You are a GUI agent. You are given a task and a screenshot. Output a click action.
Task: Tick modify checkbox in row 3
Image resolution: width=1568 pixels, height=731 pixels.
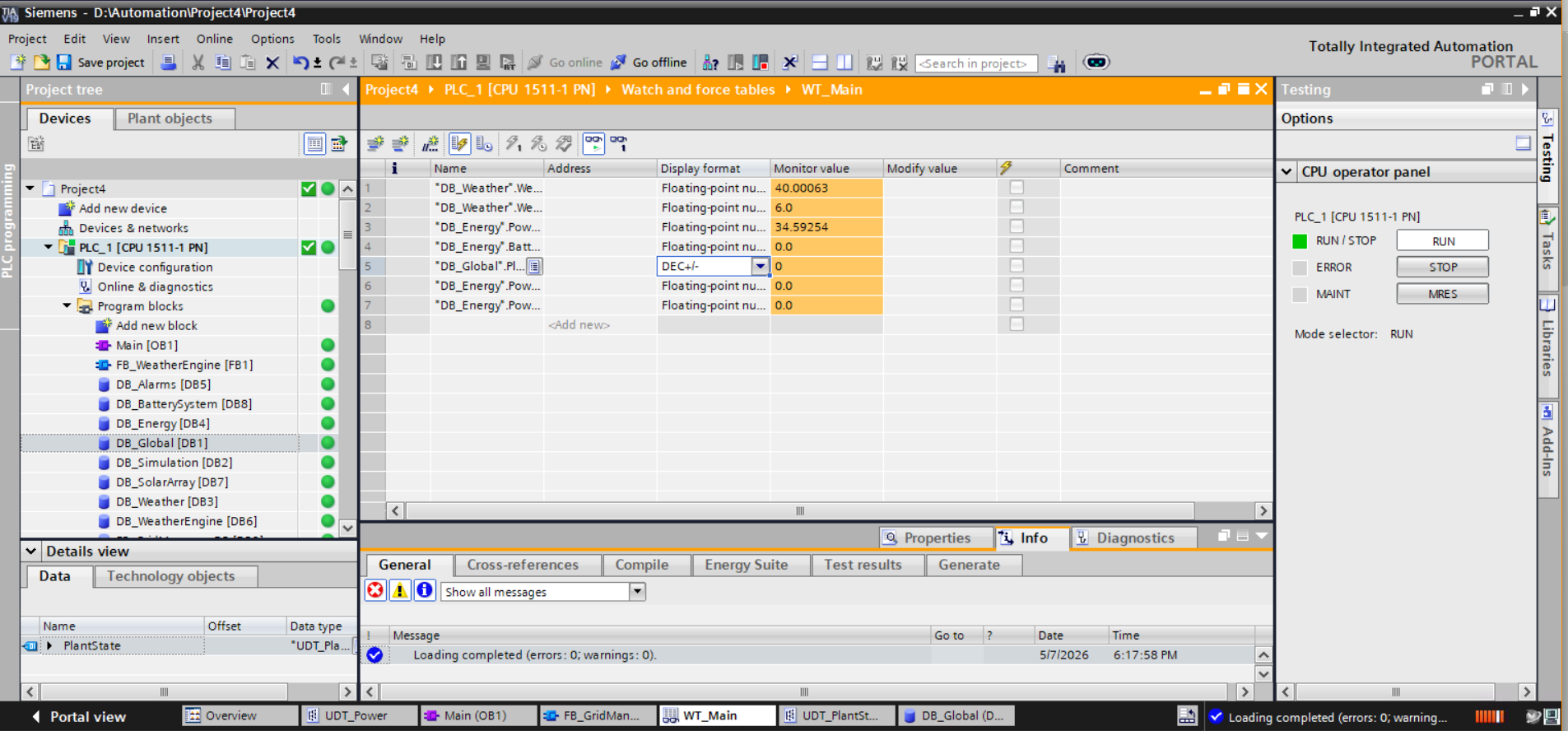tap(1017, 226)
